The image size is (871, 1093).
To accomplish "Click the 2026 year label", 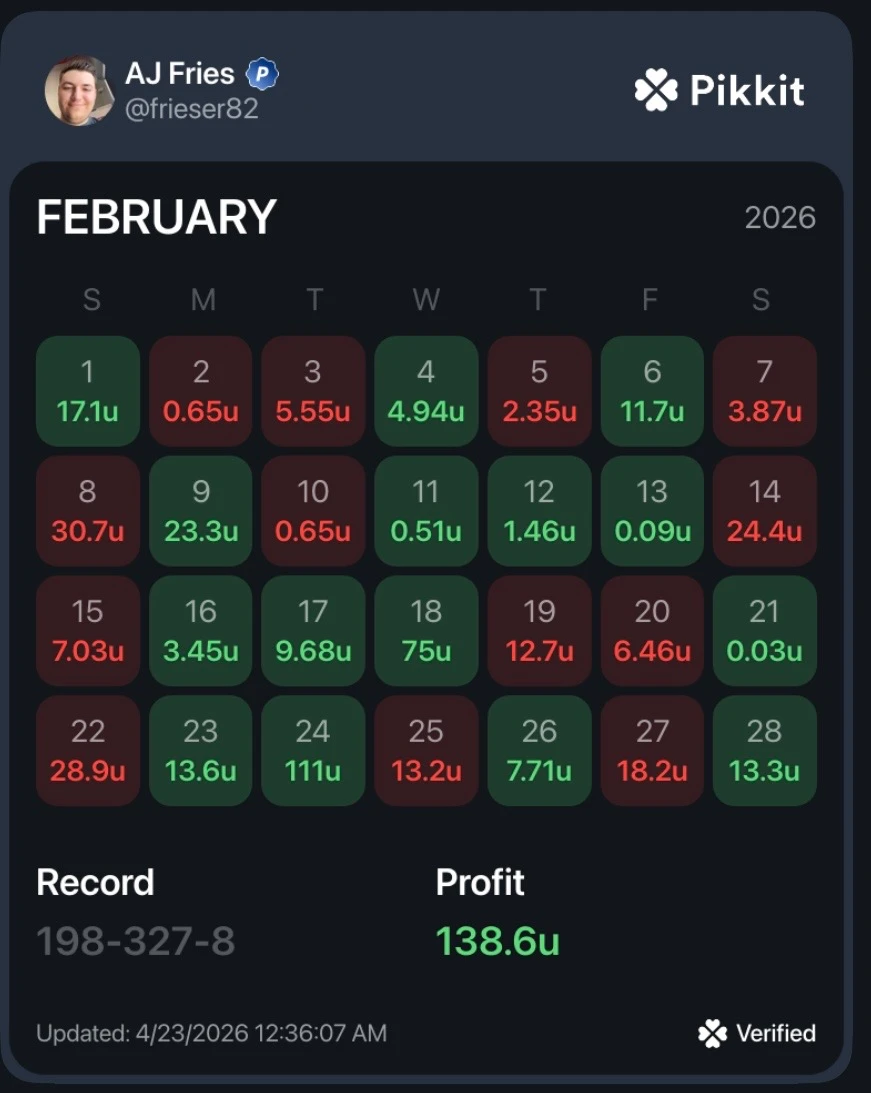I will [780, 217].
